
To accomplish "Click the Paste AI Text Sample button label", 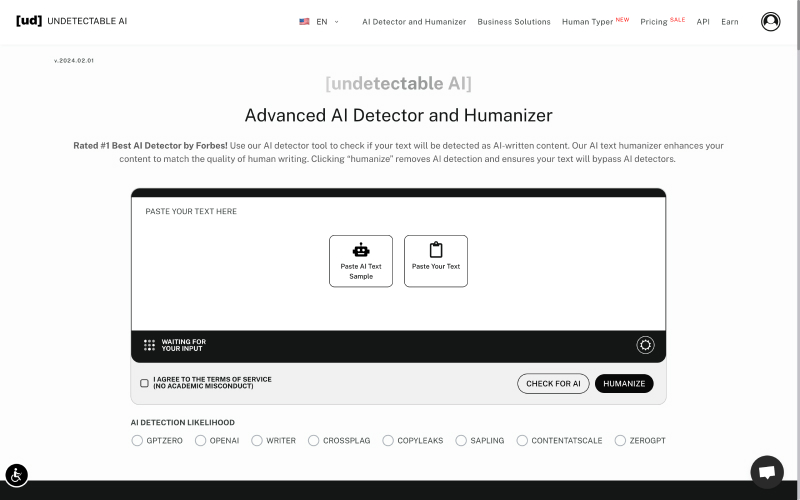I will click(361, 271).
